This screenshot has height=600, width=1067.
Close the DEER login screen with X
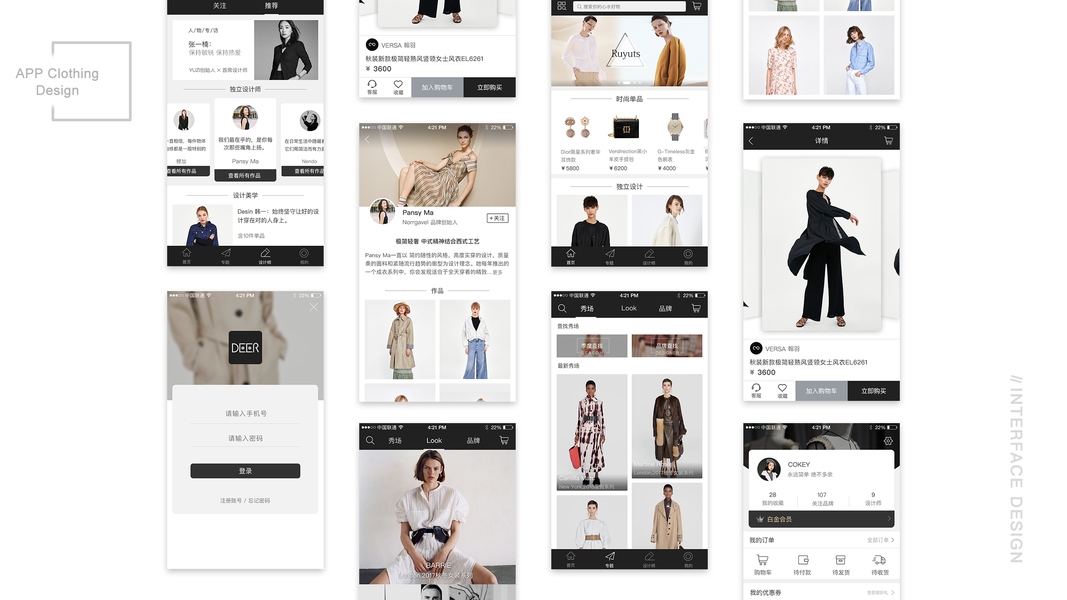click(314, 307)
